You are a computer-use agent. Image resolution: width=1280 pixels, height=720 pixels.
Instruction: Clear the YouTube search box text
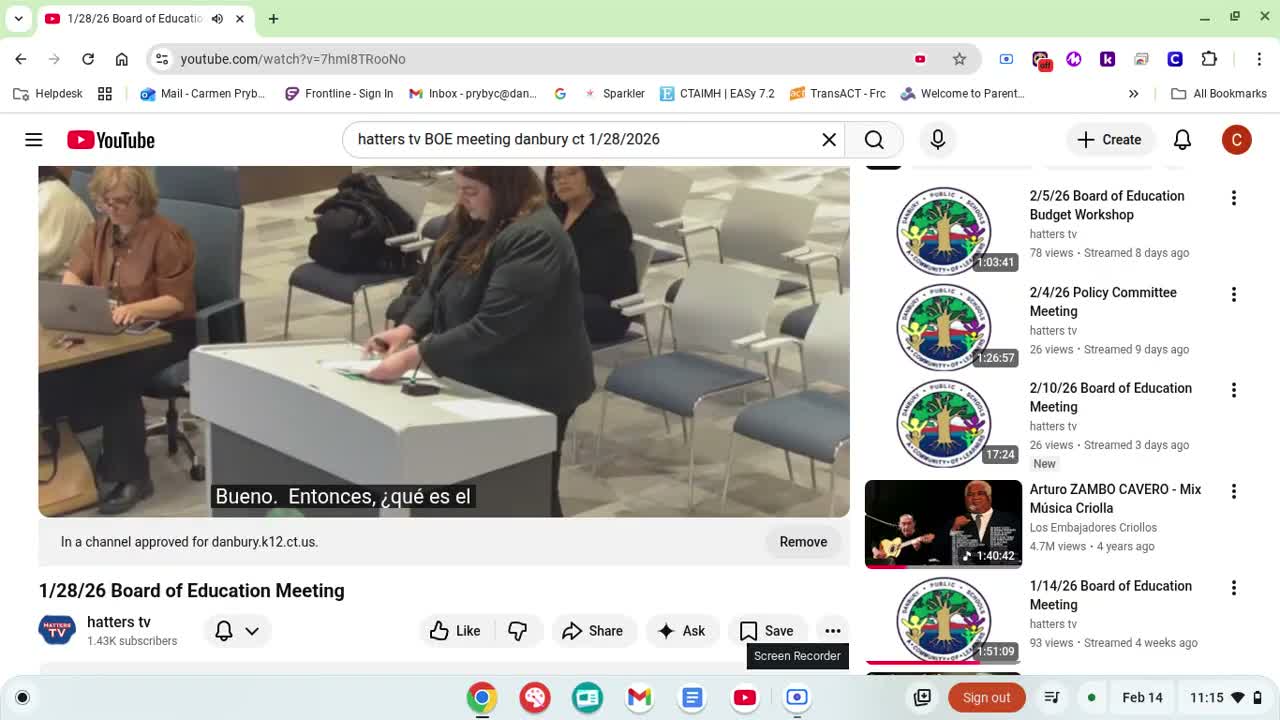pos(829,140)
